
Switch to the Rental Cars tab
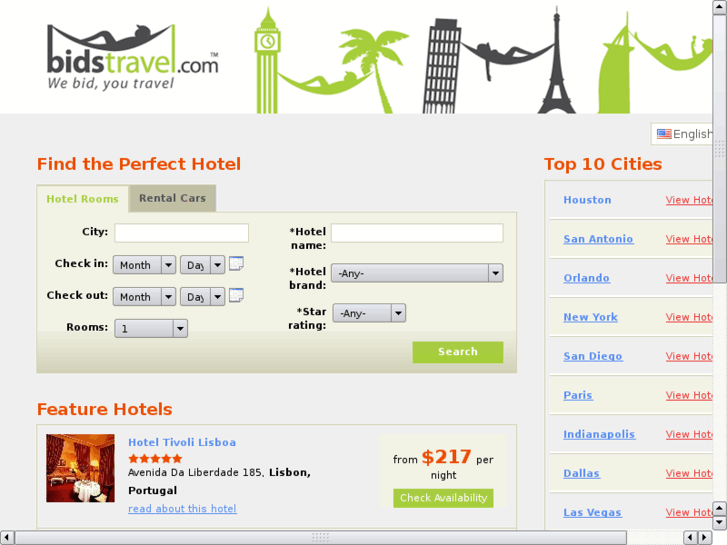(x=172, y=198)
